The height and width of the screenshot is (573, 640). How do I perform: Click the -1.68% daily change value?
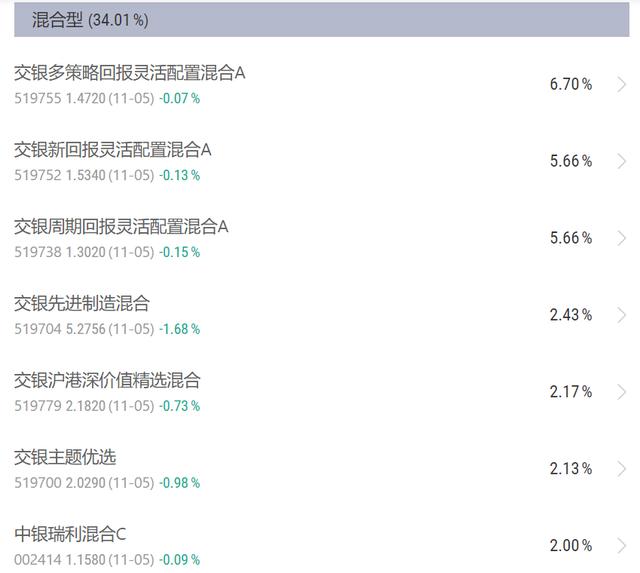[x=180, y=329]
